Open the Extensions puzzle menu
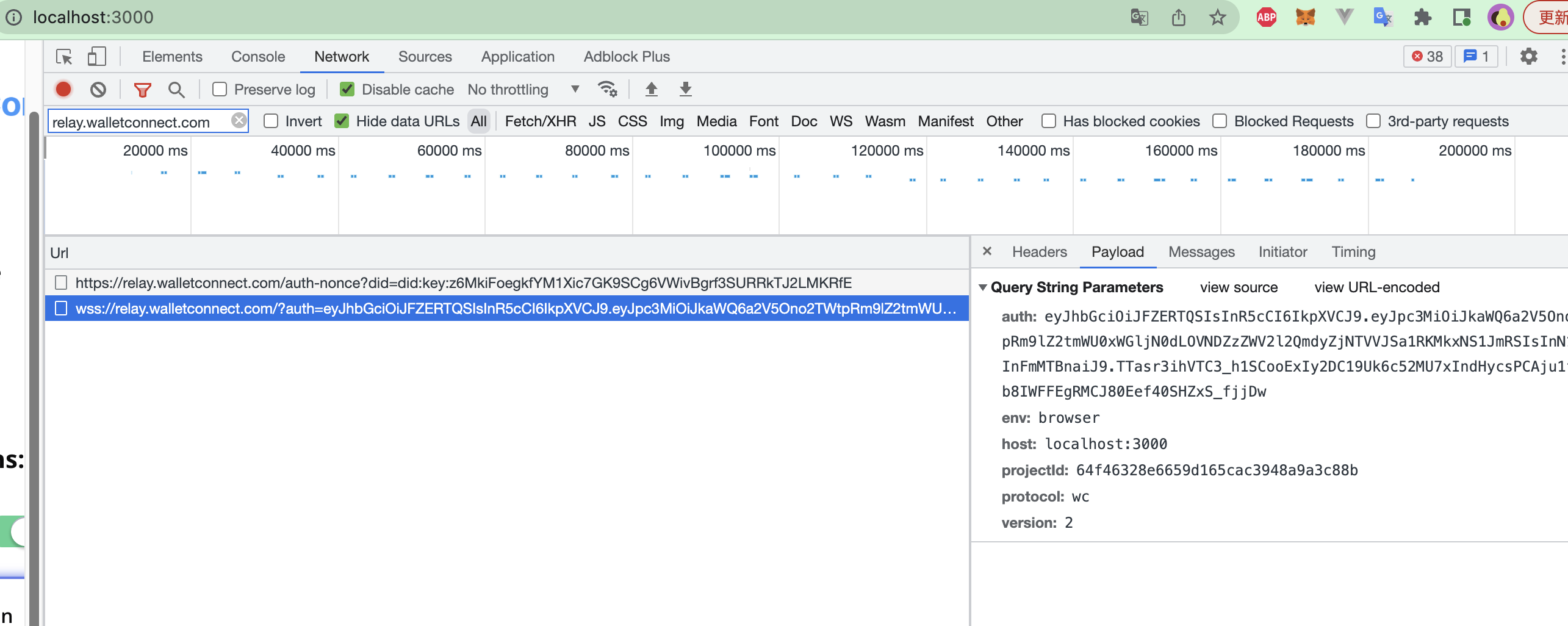Image resolution: width=1568 pixels, height=626 pixels. [x=1422, y=17]
